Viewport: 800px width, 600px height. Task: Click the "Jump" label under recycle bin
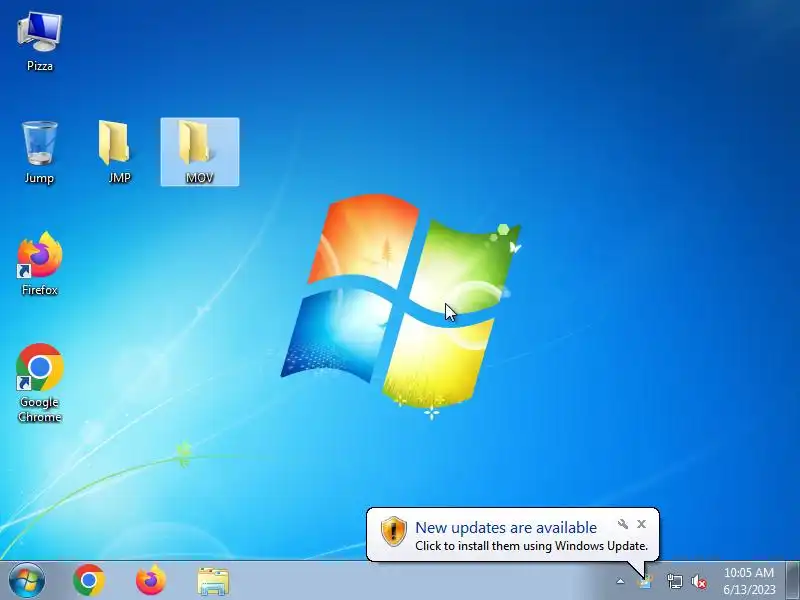39,178
